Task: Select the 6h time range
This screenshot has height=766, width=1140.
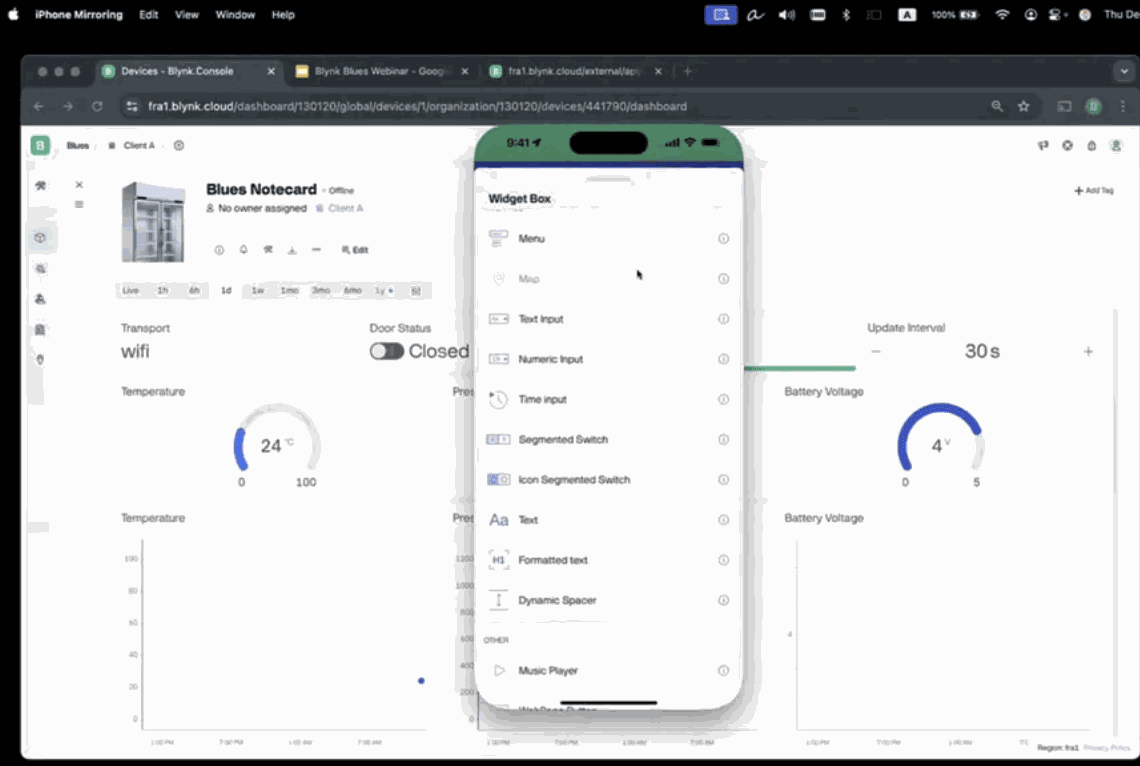Action: point(194,291)
